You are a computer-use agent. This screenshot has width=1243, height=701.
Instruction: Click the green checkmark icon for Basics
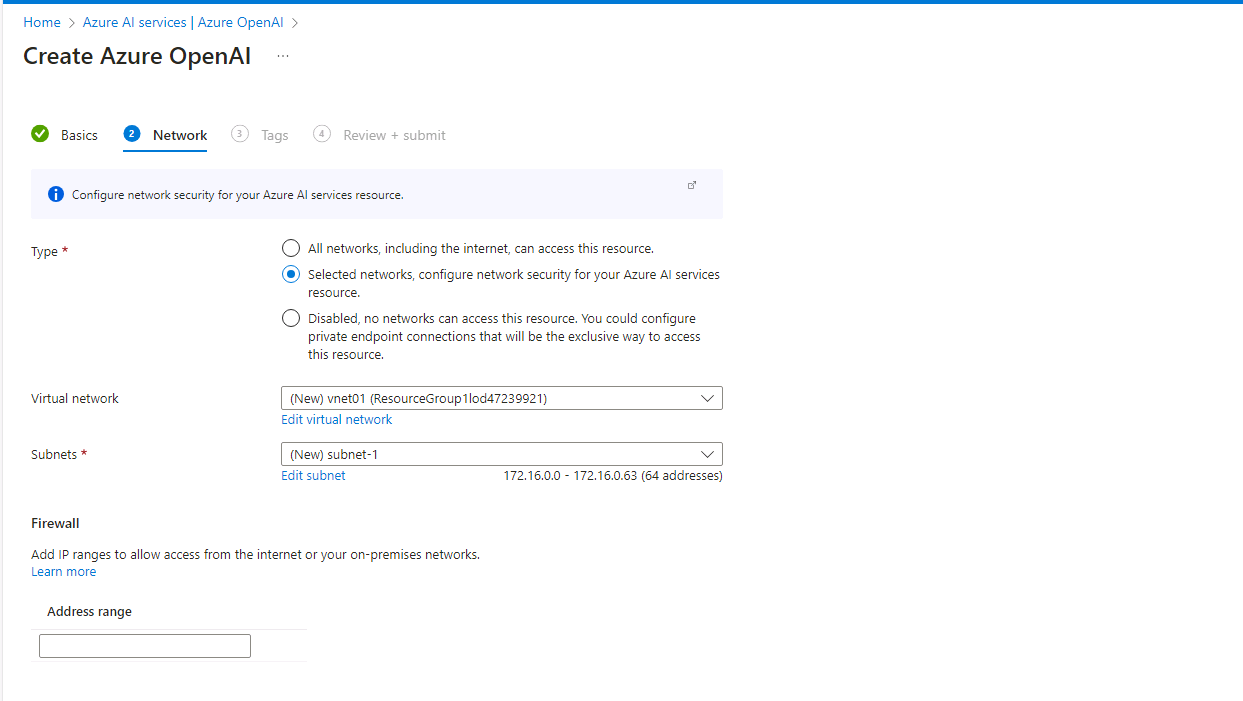click(x=40, y=134)
